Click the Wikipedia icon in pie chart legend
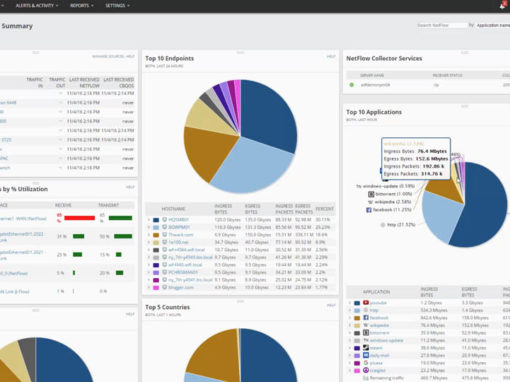 pos(370,202)
